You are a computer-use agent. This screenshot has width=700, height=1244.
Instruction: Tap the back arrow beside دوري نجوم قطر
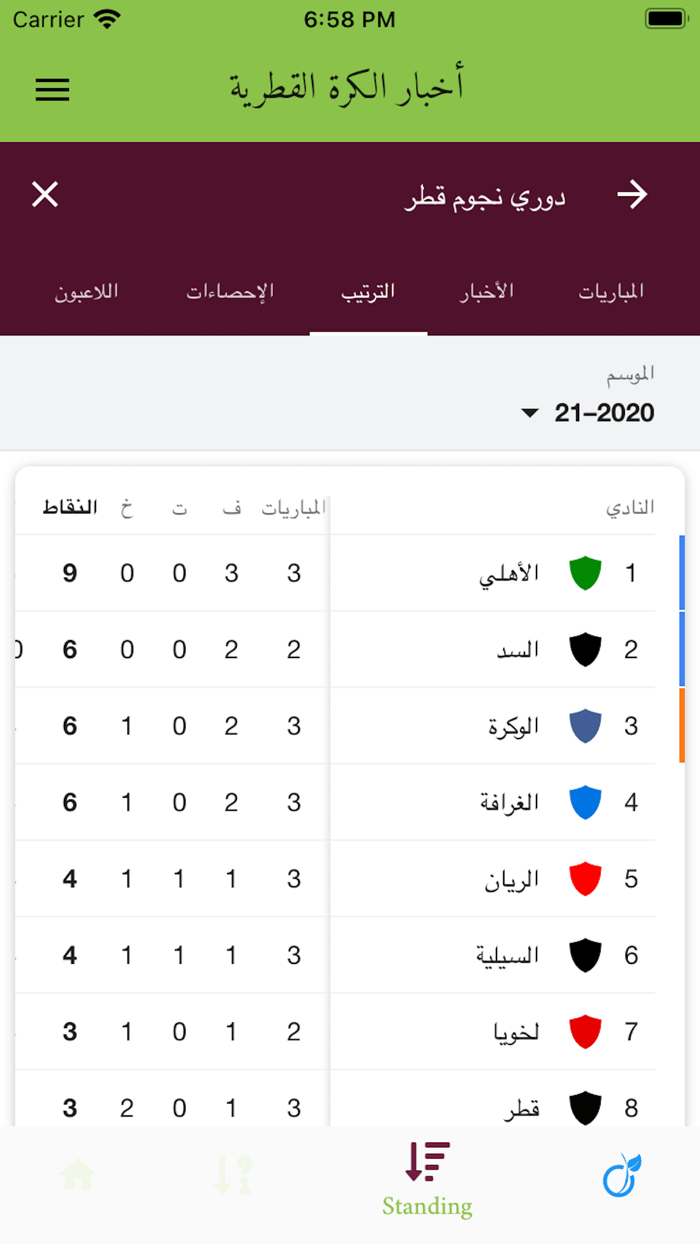coord(634,195)
